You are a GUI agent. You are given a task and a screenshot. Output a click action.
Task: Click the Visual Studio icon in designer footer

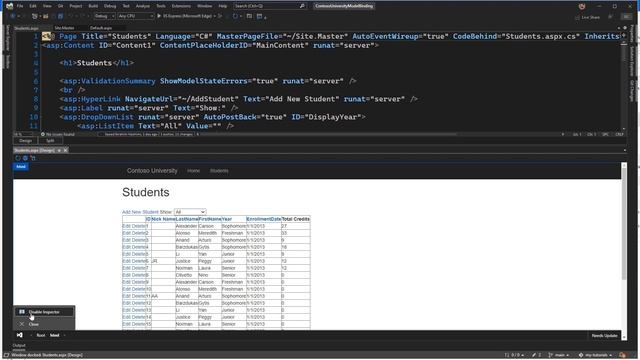[x=20, y=335]
